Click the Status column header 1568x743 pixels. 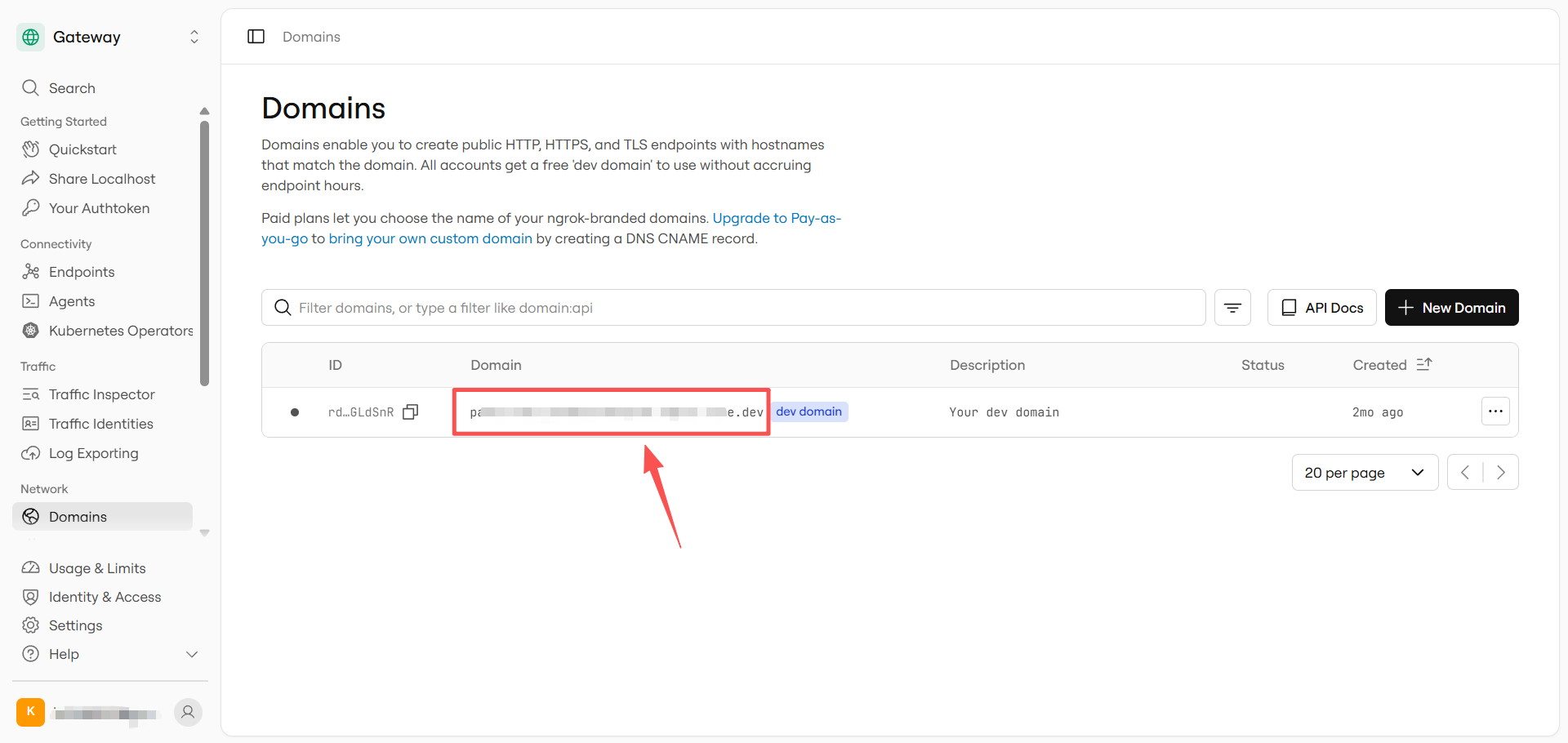pyautogui.click(x=1263, y=365)
